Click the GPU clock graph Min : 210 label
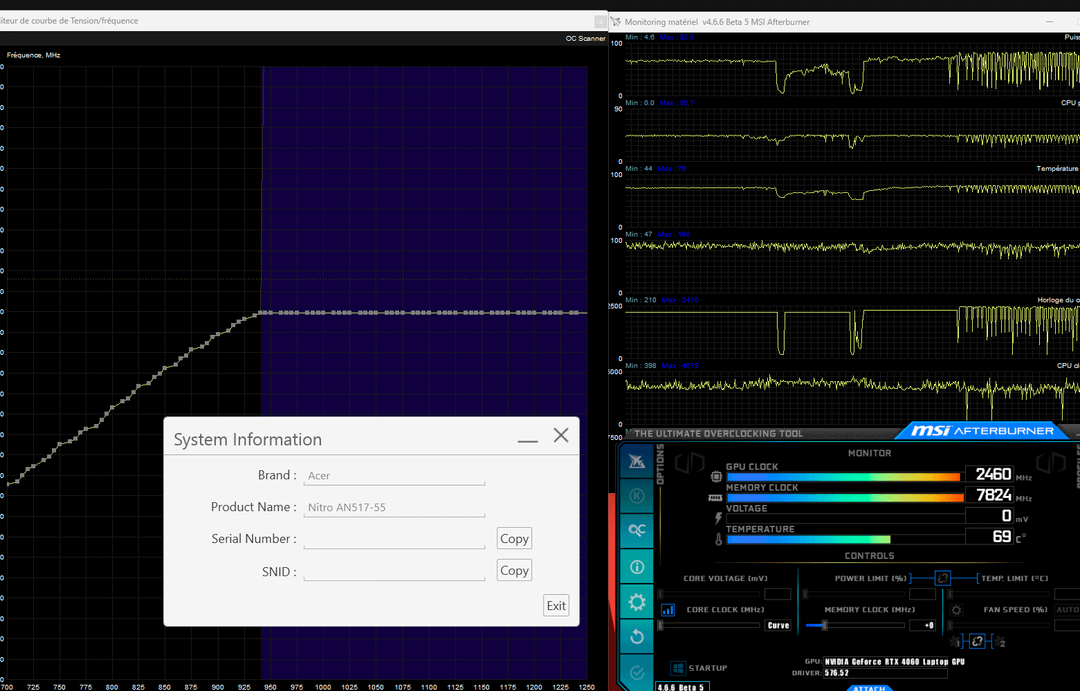 coord(641,300)
